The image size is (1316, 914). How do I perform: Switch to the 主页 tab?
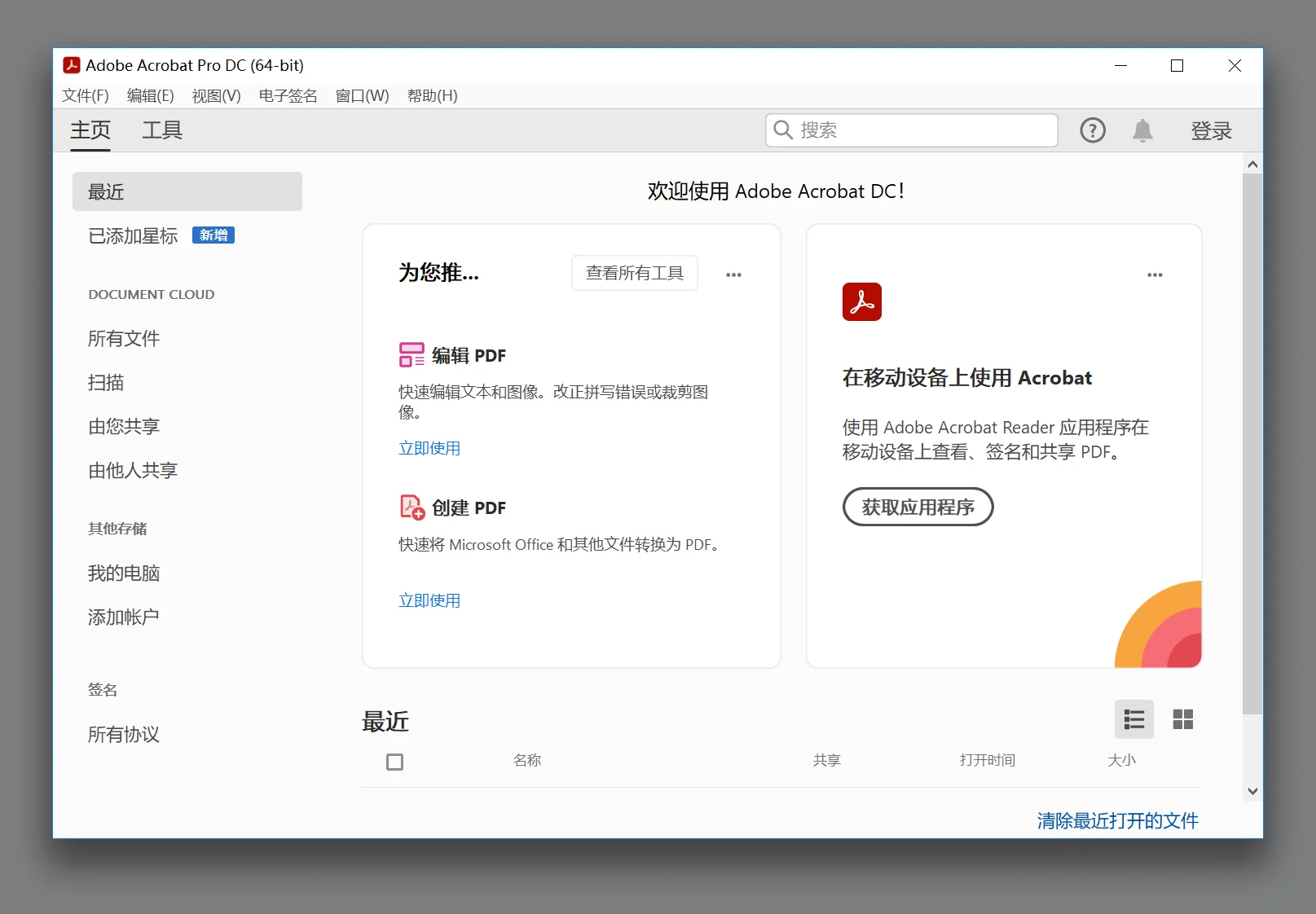pyautogui.click(x=90, y=130)
